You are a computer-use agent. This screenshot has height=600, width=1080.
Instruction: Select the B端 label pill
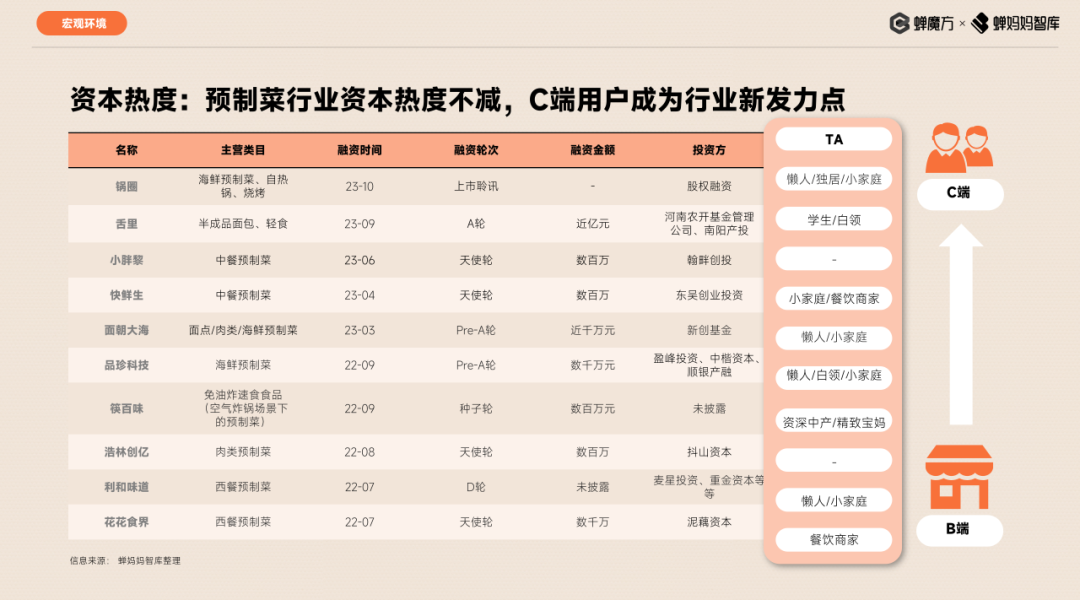point(959,529)
